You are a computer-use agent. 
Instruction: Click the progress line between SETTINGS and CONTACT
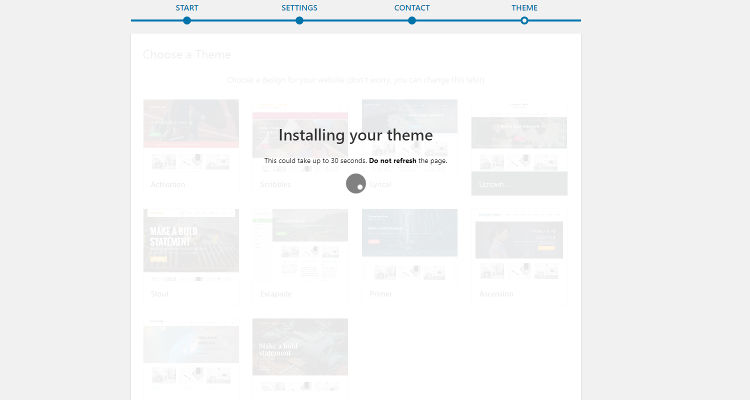click(x=355, y=20)
